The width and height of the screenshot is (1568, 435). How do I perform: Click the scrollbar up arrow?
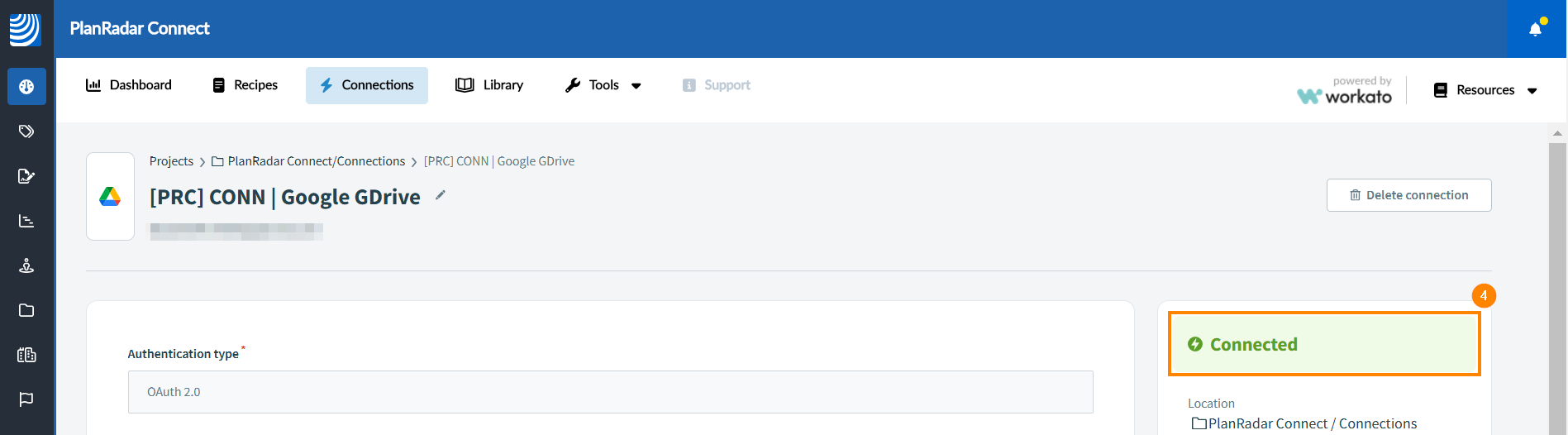pyautogui.click(x=1557, y=133)
